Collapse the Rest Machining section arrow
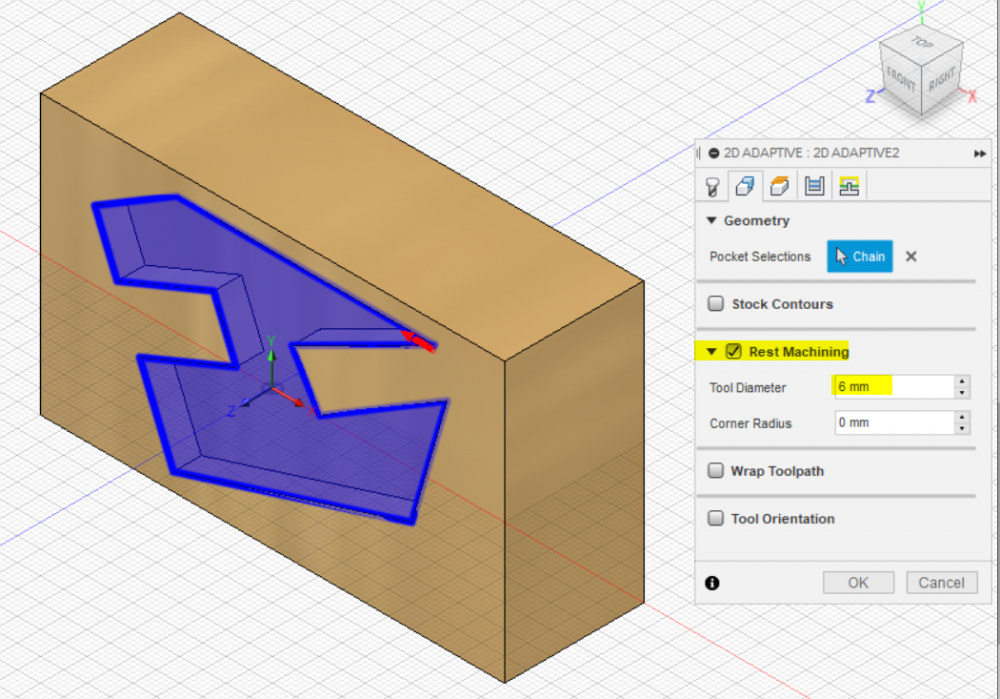1000x699 pixels. 711,351
